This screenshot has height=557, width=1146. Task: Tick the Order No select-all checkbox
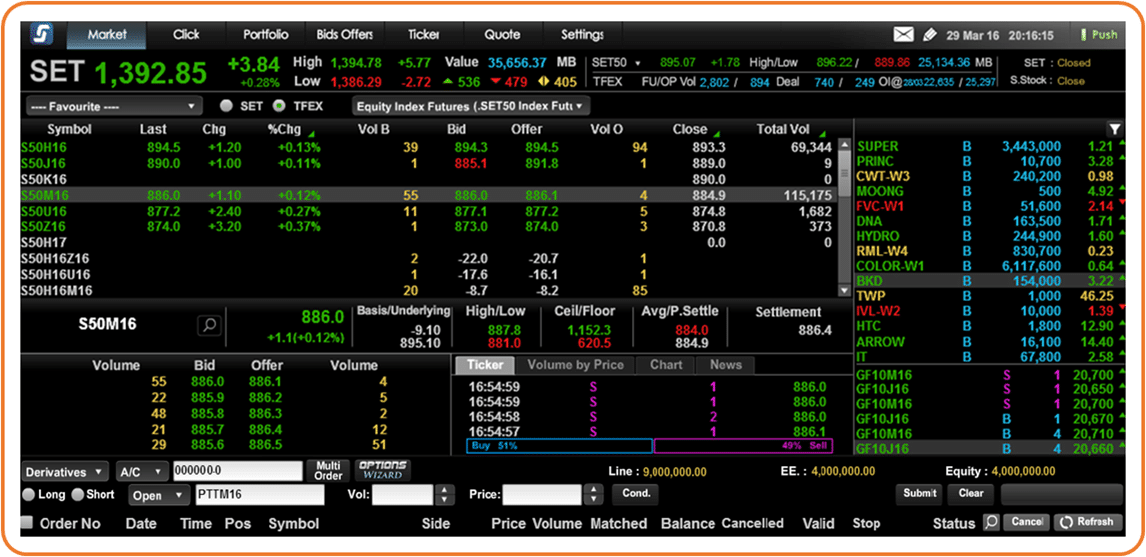[27, 522]
